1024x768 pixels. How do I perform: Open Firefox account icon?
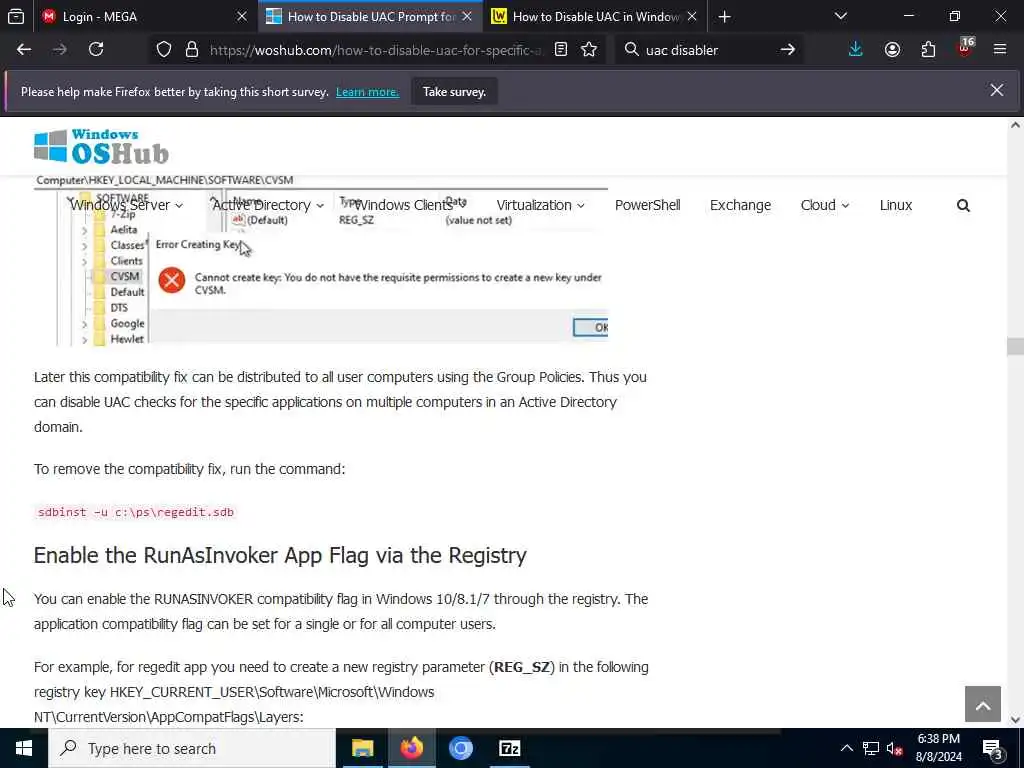pyautogui.click(x=892, y=50)
